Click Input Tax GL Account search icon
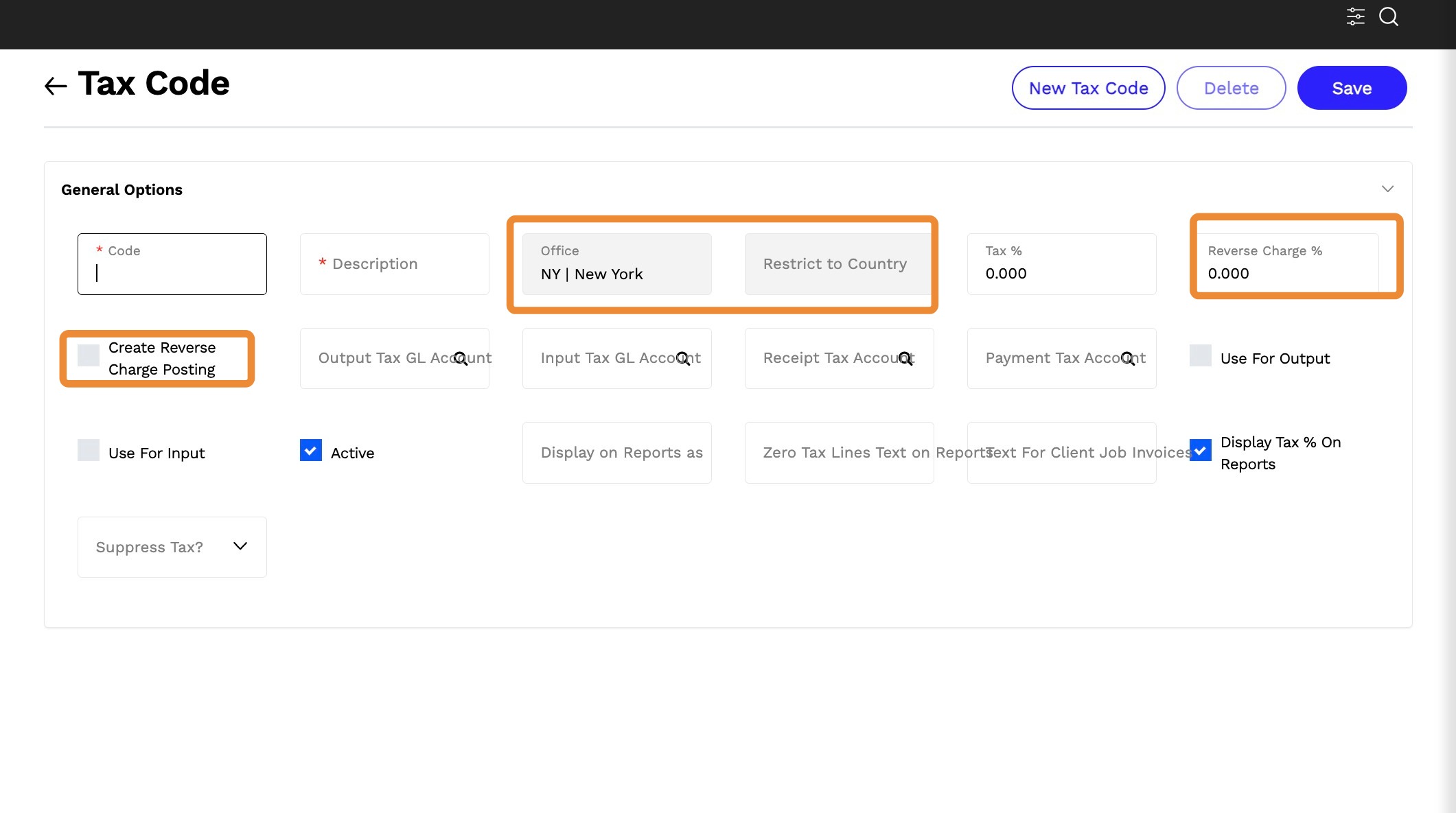The width and height of the screenshot is (1456, 813). 683,358
